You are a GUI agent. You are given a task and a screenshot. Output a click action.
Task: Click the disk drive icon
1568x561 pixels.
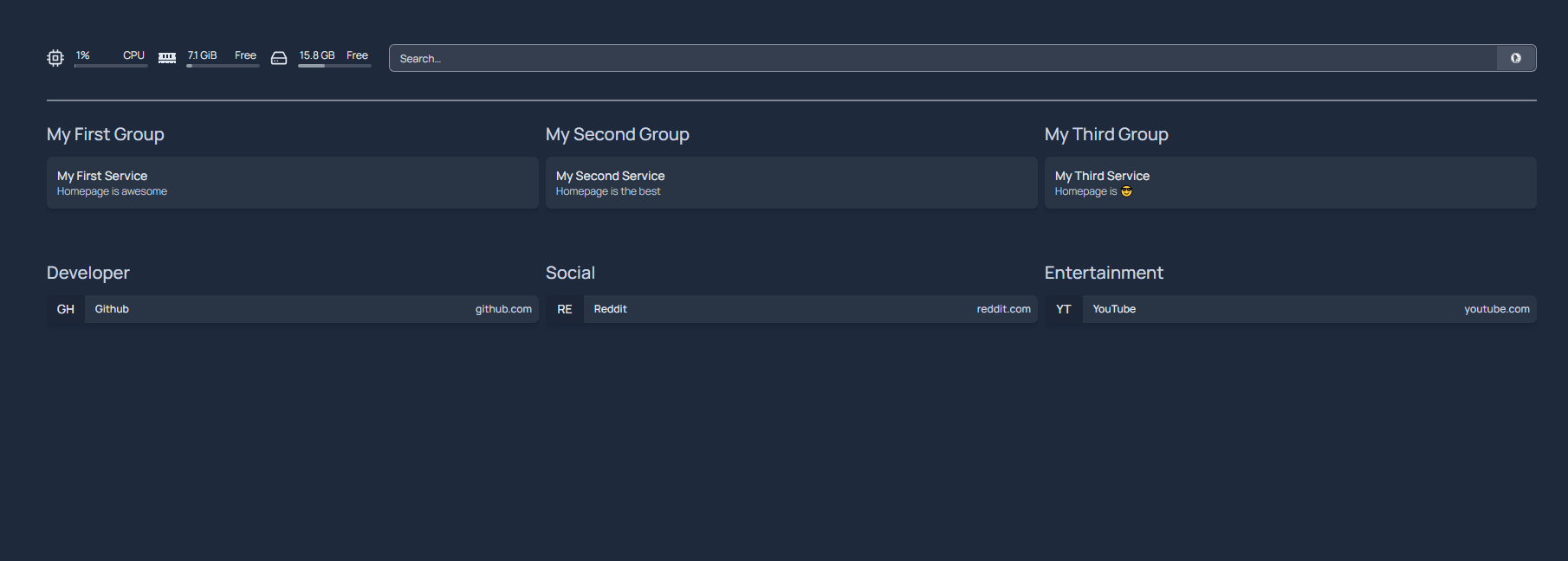(279, 58)
